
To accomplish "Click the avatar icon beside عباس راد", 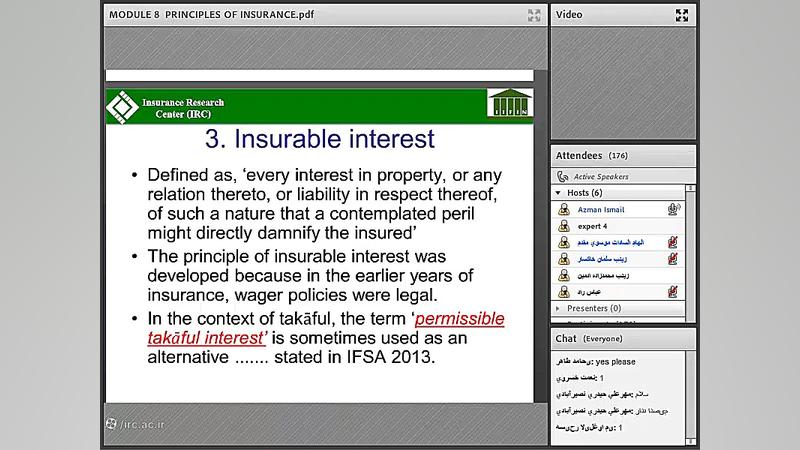I will pyautogui.click(x=564, y=292).
